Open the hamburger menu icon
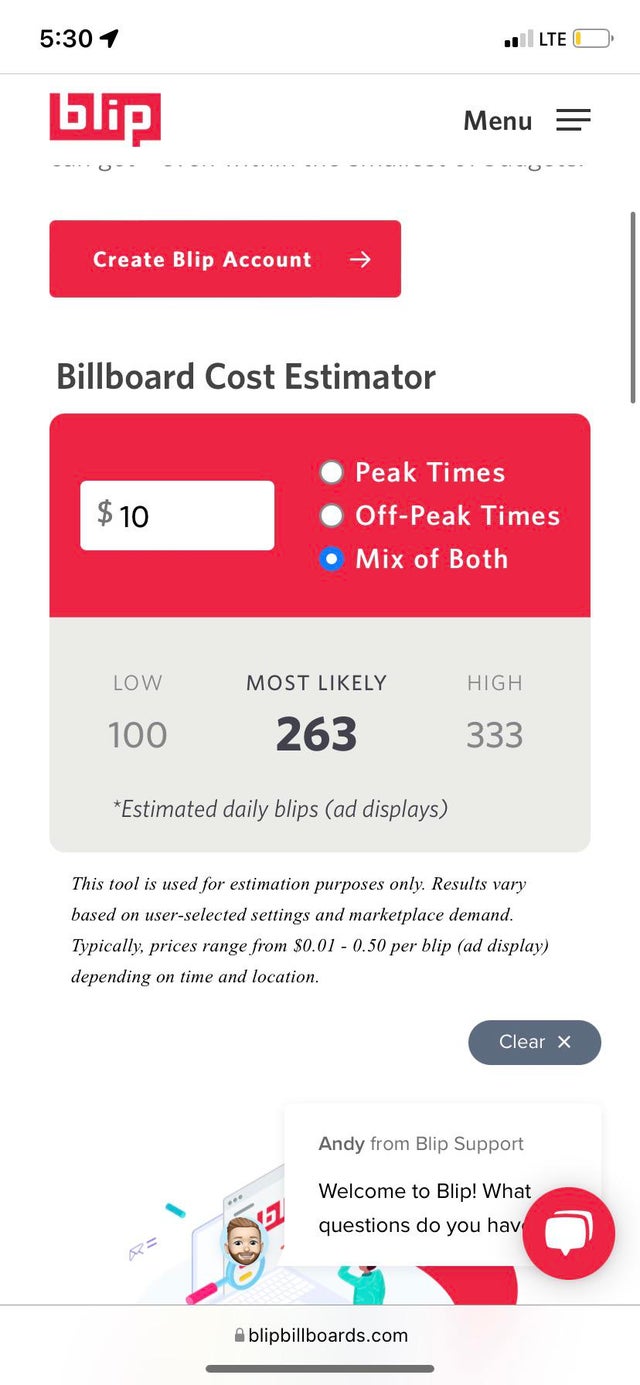Image resolution: width=640 pixels, height=1385 pixels. click(x=574, y=121)
